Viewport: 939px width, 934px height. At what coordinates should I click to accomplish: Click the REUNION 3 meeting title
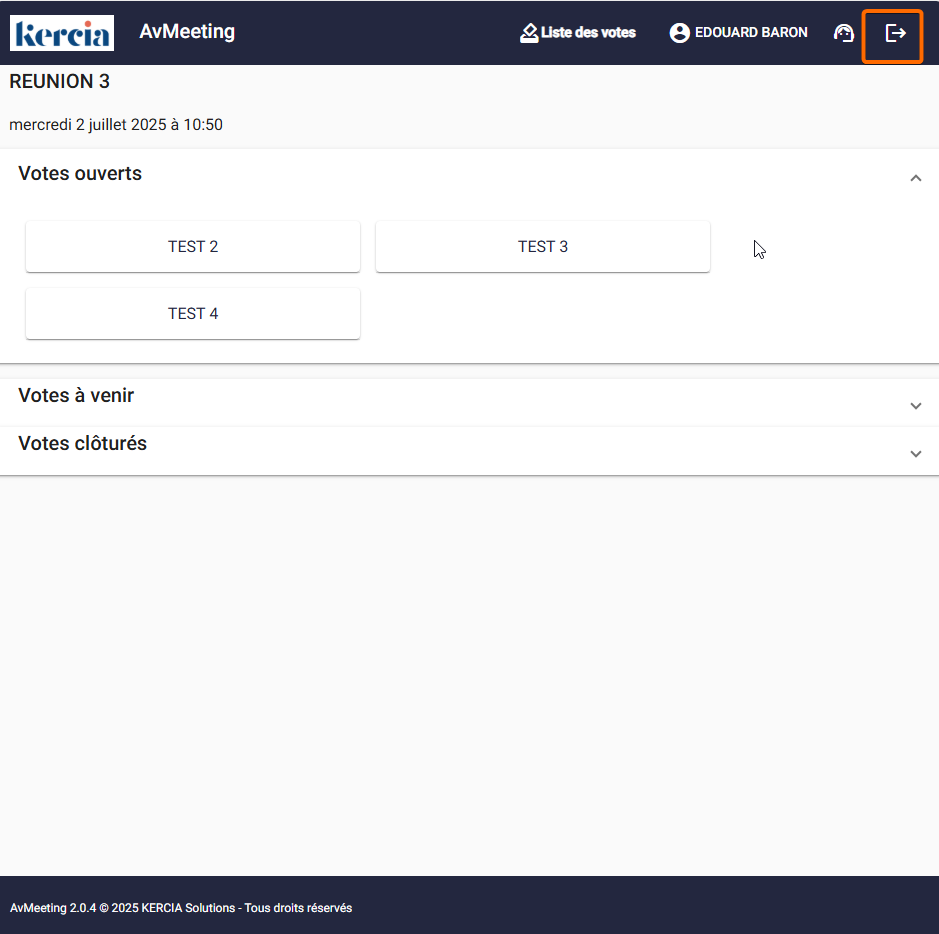tap(59, 81)
